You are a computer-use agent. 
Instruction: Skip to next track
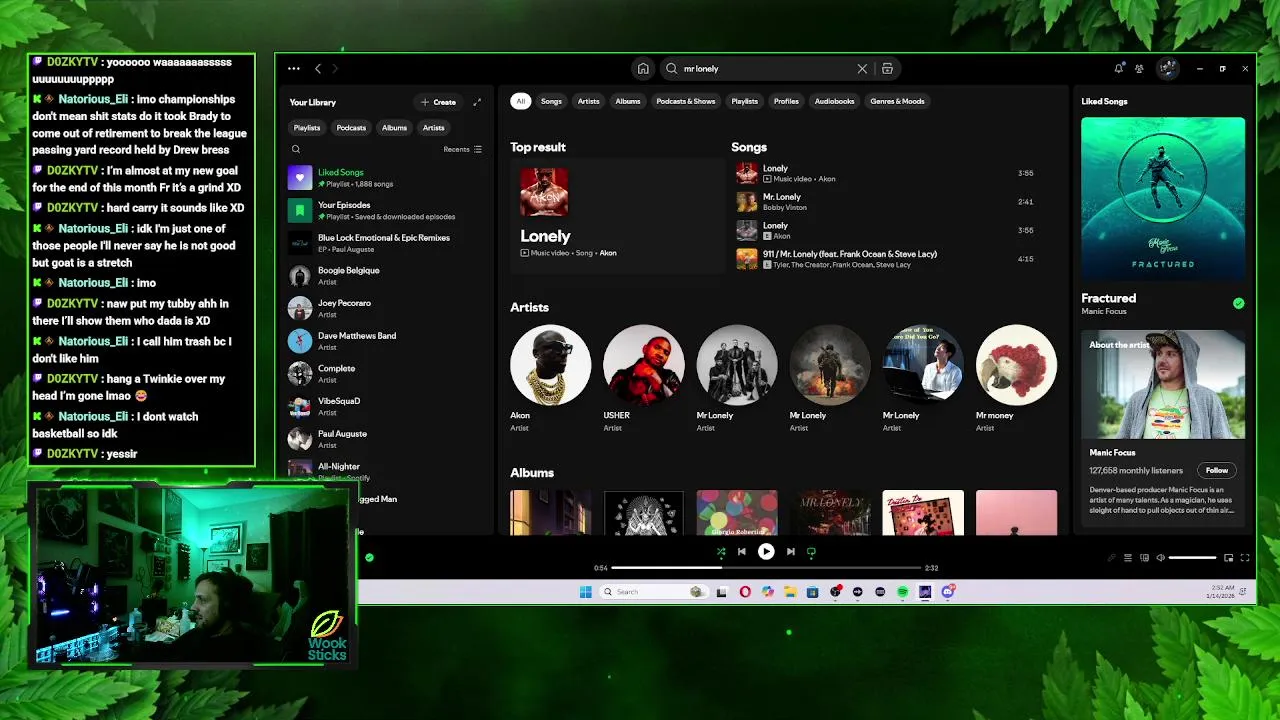[x=790, y=551]
